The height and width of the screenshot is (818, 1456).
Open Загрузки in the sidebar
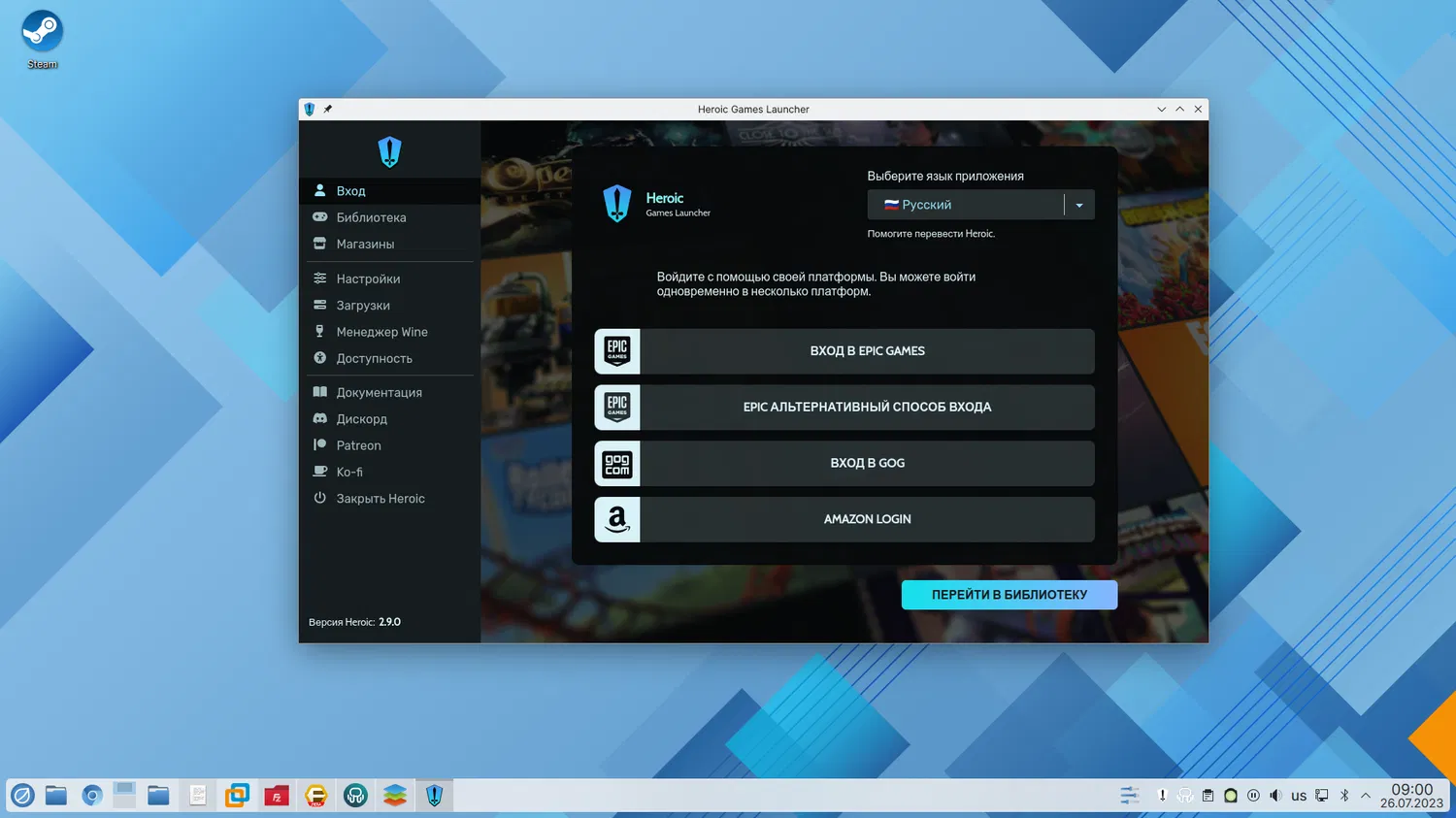click(x=389, y=305)
